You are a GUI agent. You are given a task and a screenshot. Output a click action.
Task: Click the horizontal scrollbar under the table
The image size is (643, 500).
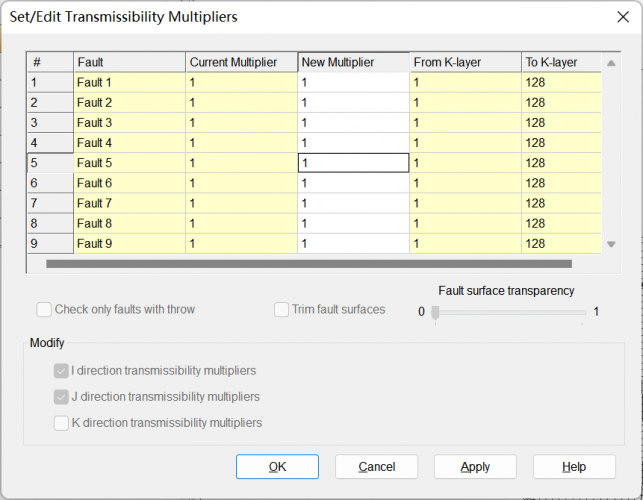(308, 264)
